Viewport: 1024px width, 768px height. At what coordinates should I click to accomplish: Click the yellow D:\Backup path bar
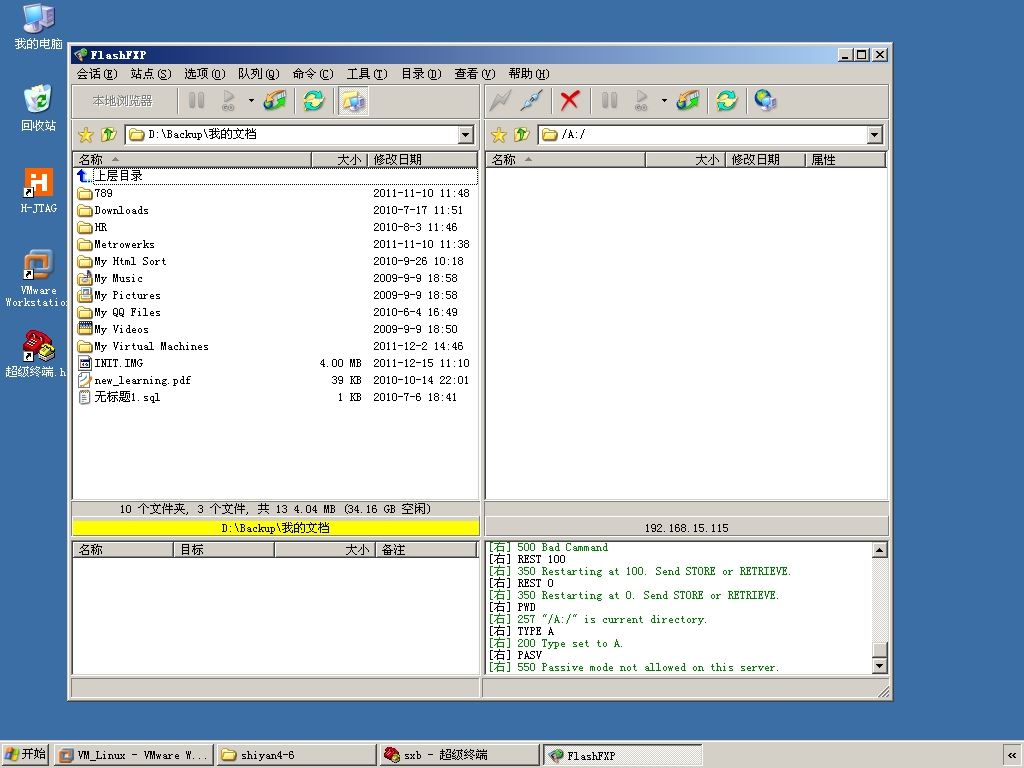276,528
